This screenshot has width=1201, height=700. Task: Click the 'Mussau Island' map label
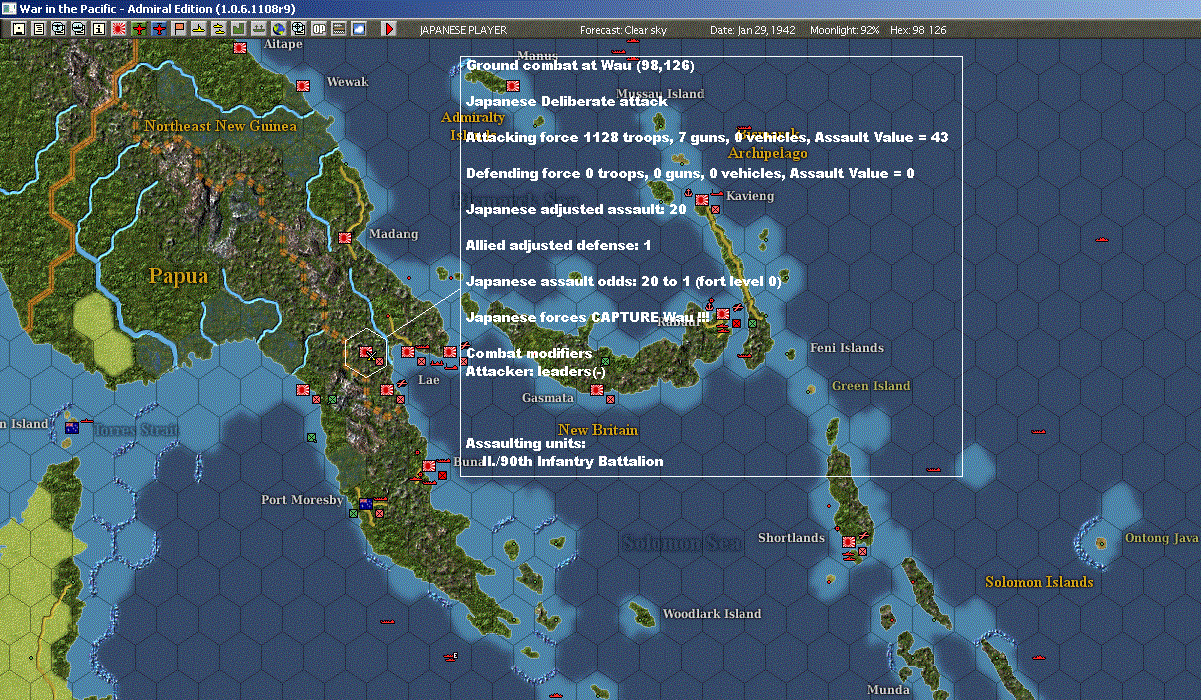(x=661, y=94)
